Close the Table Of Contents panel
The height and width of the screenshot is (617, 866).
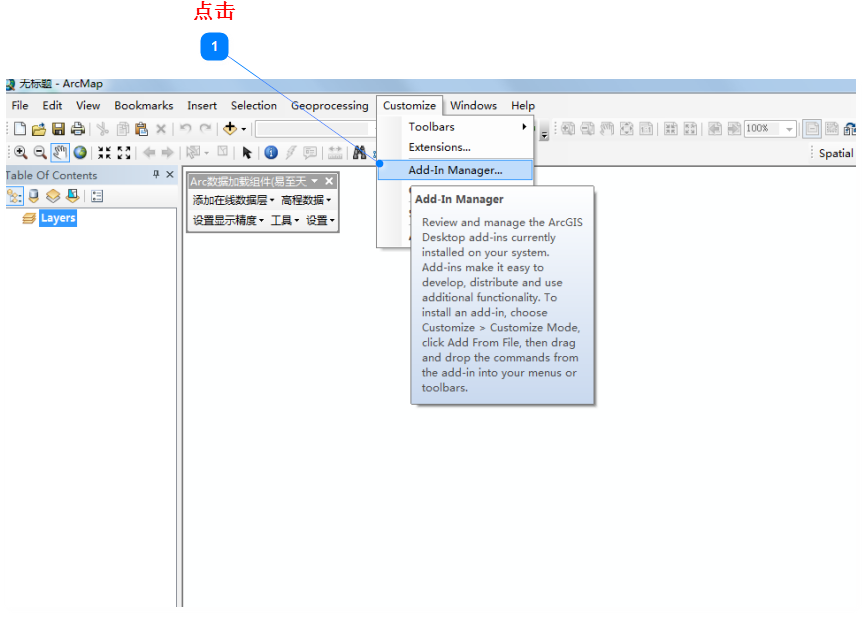[170, 175]
